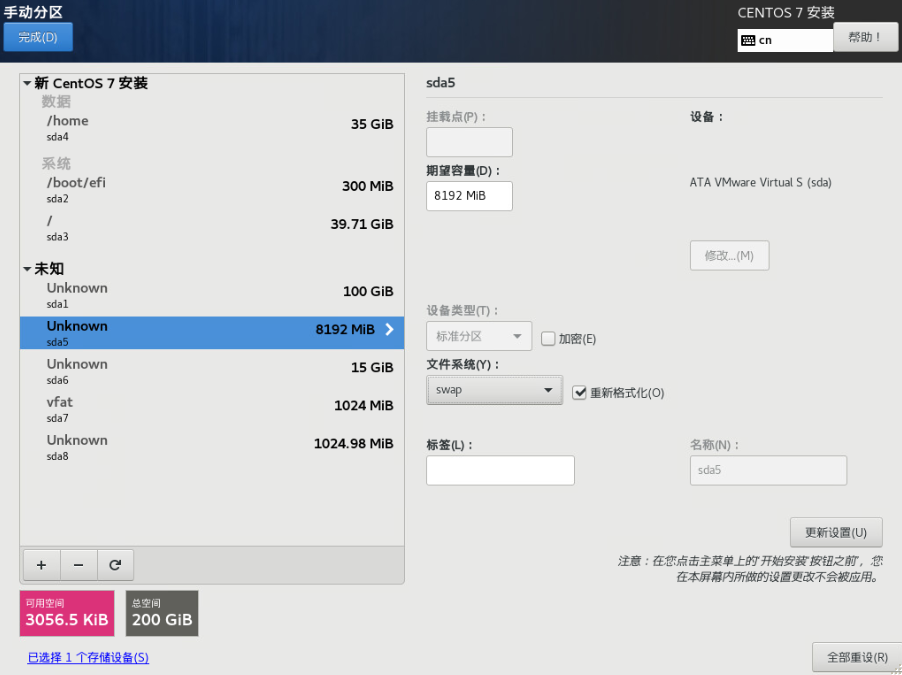Open the 已选择 1 个存储设备 link

coord(88,657)
